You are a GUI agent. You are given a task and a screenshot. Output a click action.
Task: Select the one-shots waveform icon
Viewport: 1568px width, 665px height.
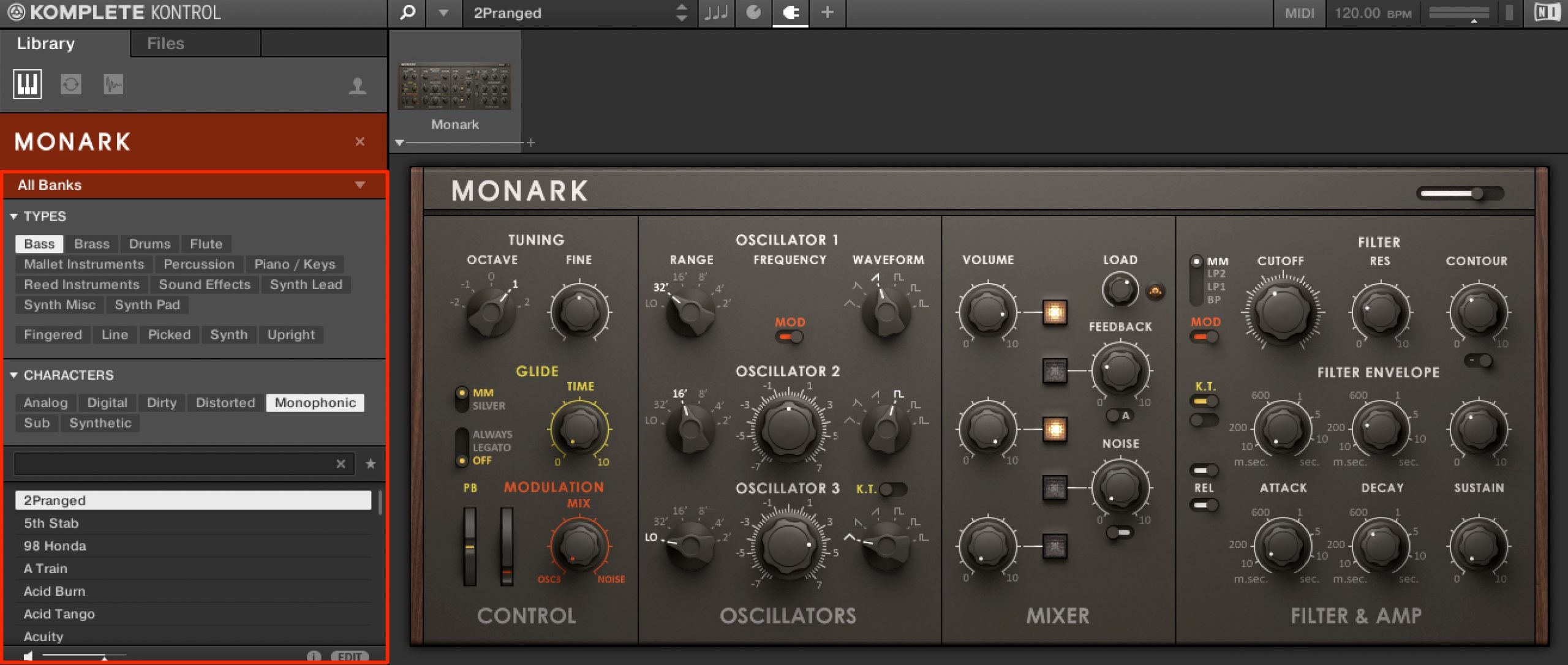click(x=113, y=84)
